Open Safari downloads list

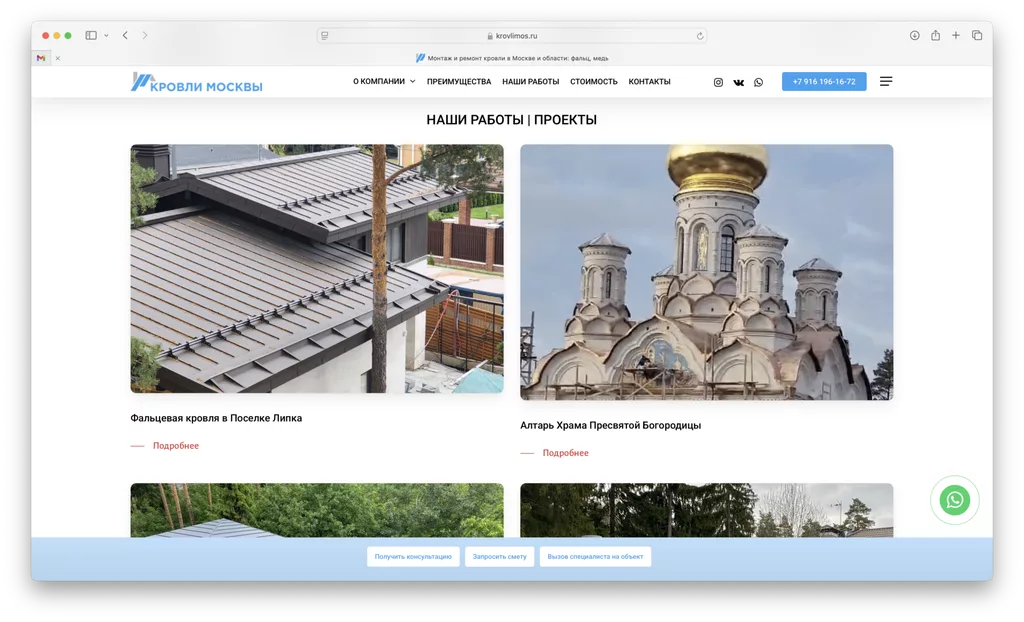(914, 35)
